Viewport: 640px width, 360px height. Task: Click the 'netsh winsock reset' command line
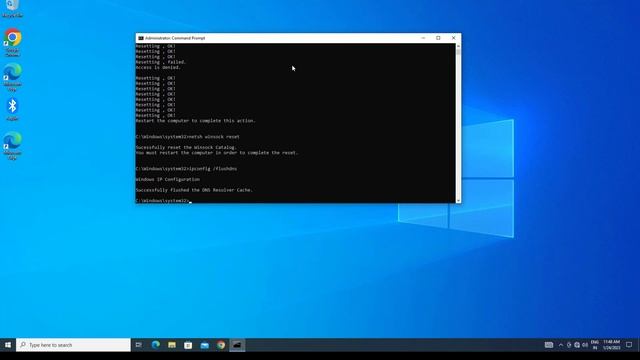click(x=188, y=137)
